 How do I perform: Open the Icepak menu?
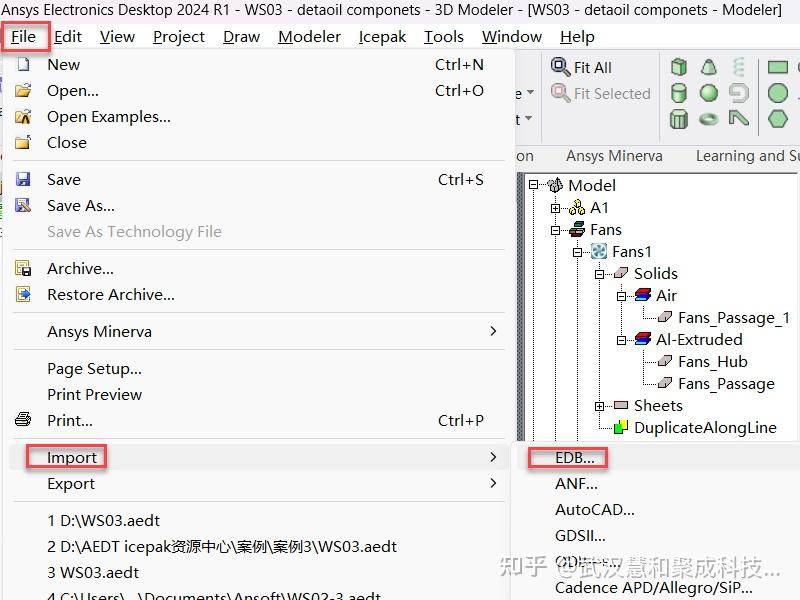[382, 37]
